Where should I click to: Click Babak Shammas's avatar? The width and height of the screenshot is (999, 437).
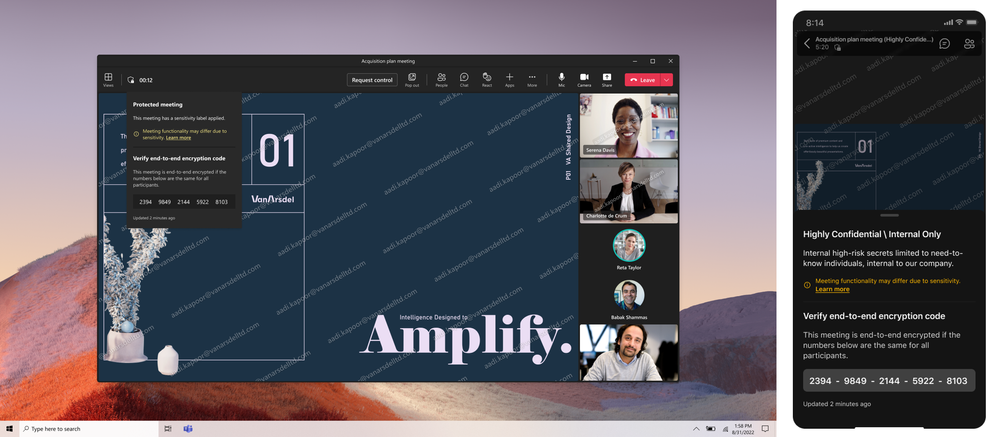tap(629, 295)
